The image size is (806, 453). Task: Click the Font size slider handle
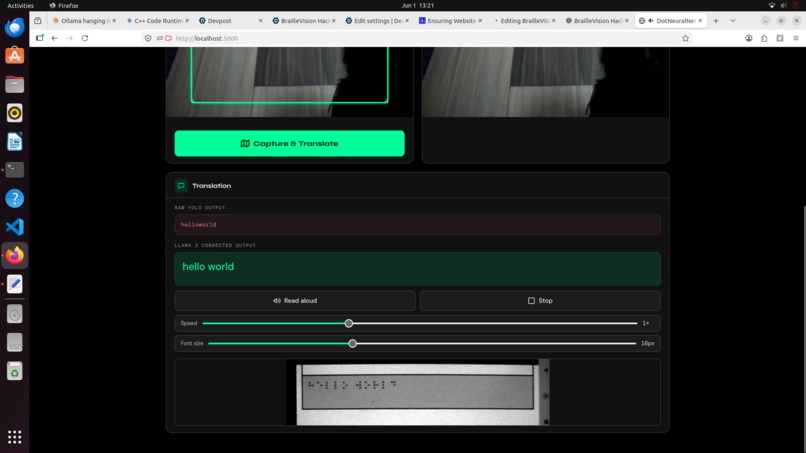pyautogui.click(x=353, y=343)
